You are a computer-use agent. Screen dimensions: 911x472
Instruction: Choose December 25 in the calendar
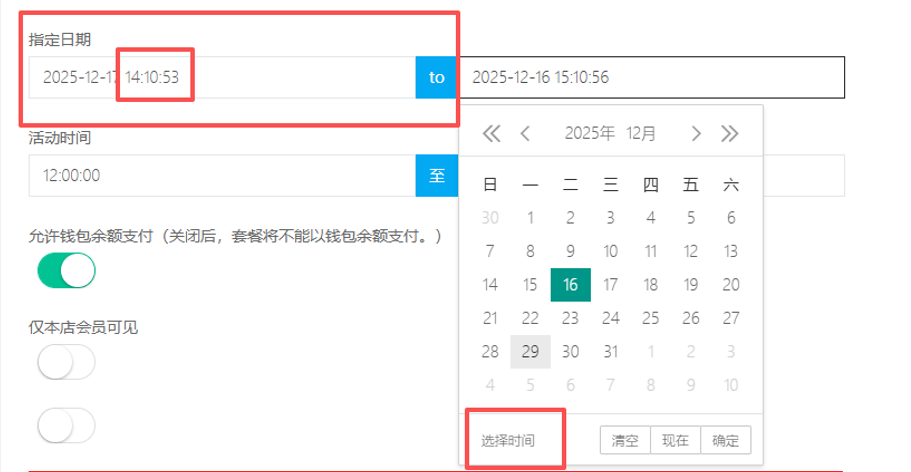651,318
